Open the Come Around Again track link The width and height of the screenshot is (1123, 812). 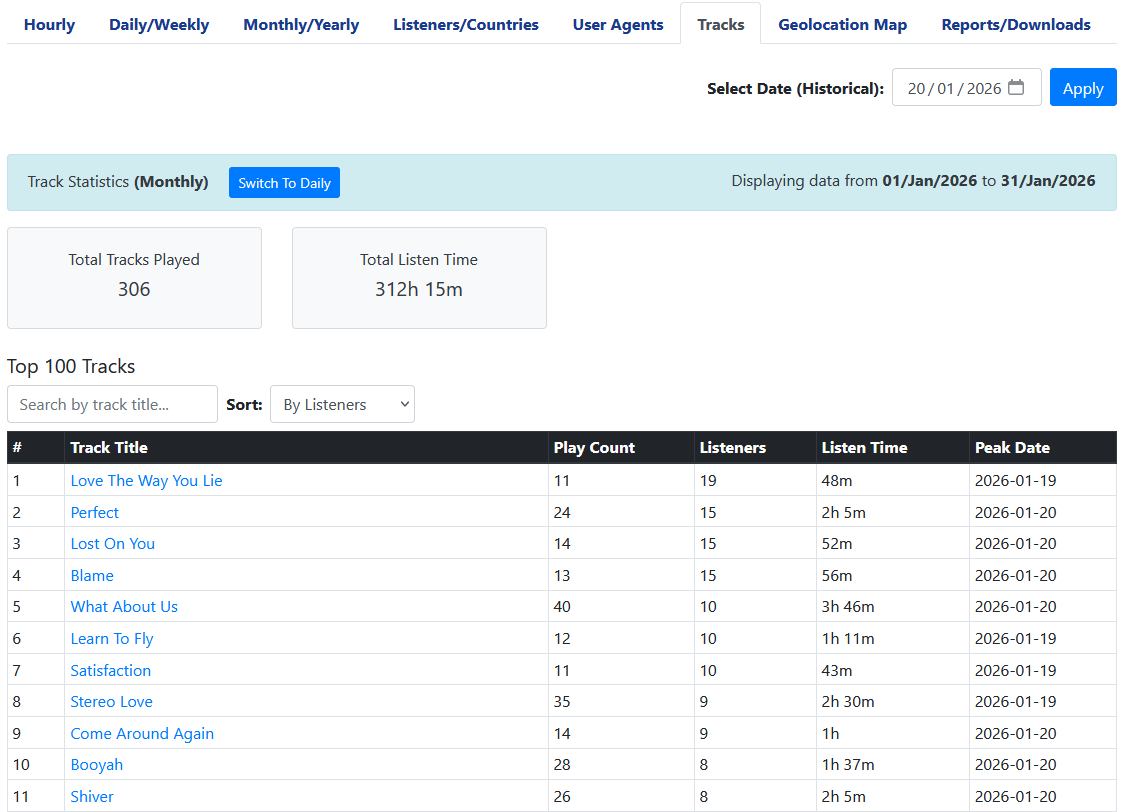[x=142, y=733]
